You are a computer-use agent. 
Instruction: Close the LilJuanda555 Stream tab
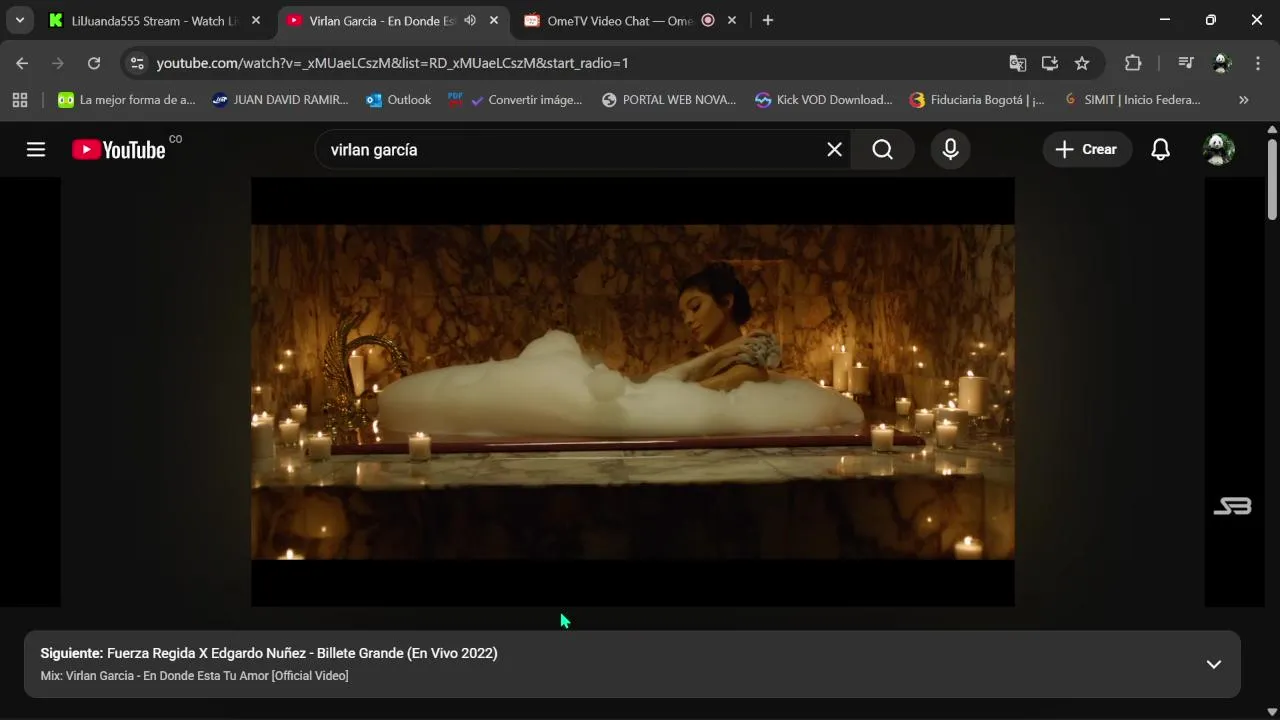(256, 20)
